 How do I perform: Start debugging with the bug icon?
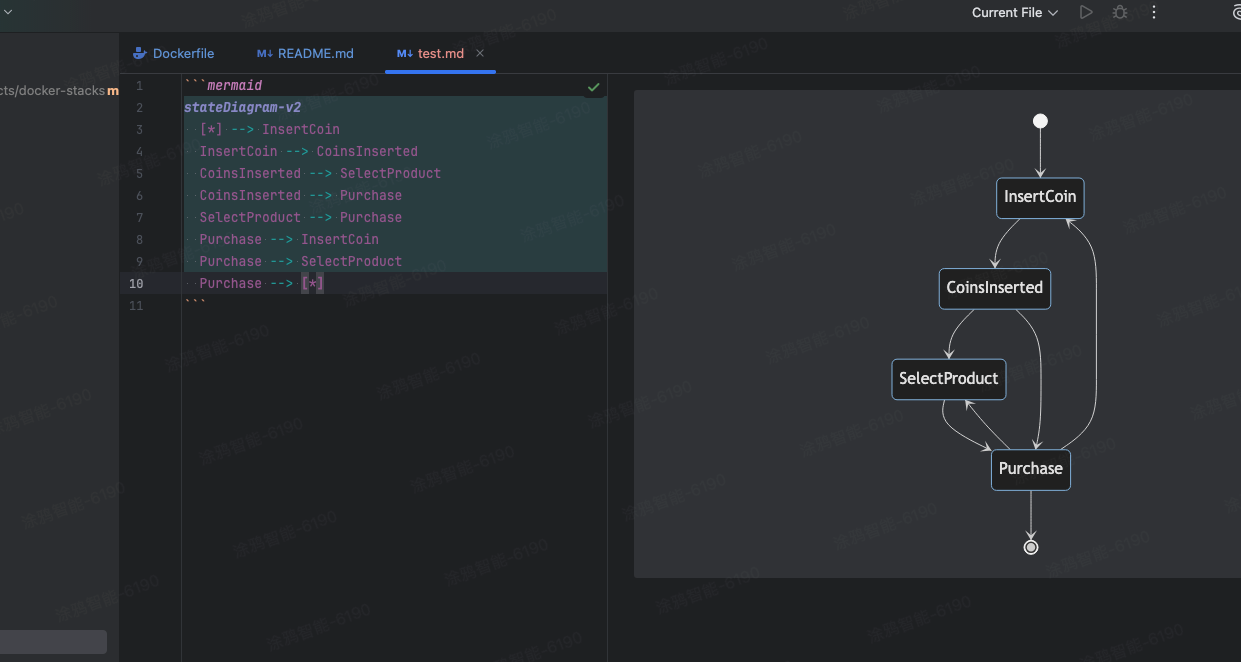pos(1120,13)
